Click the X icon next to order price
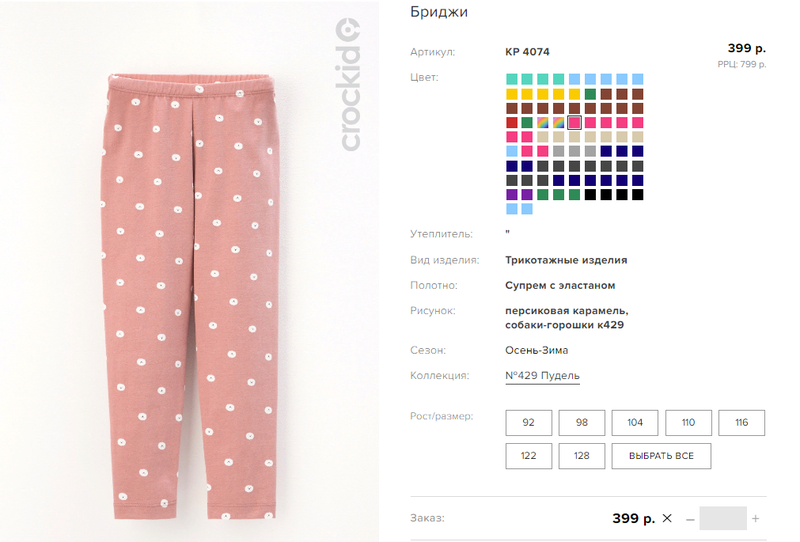 [x=667, y=519]
